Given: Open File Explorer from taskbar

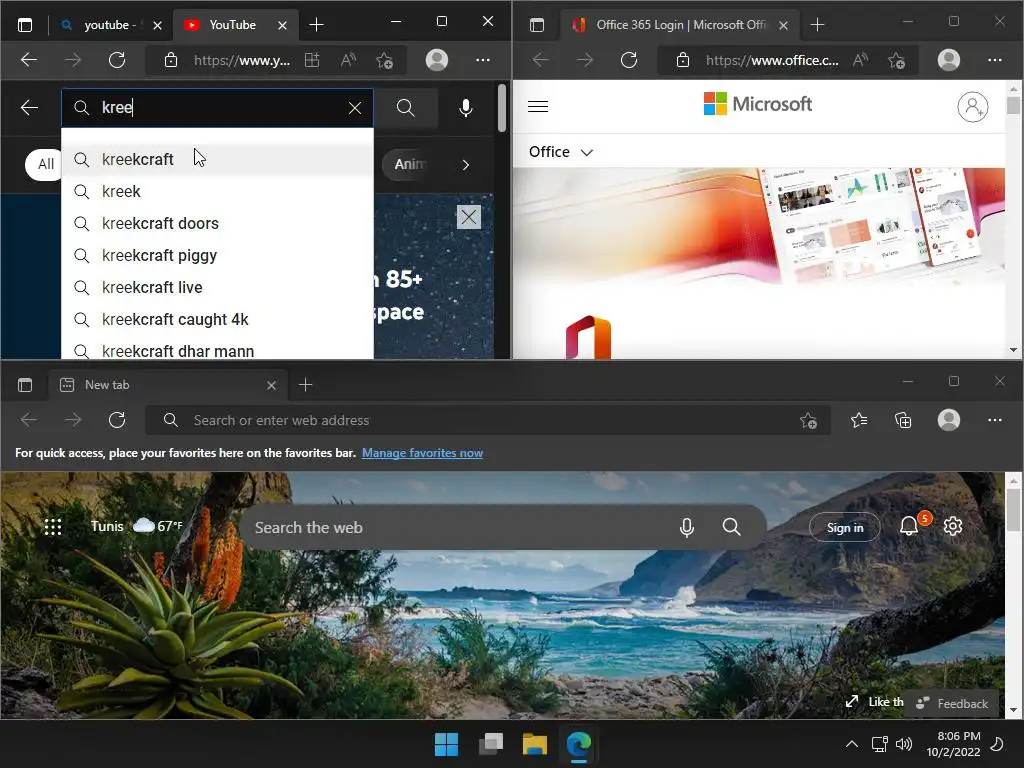Looking at the screenshot, I should [534, 744].
